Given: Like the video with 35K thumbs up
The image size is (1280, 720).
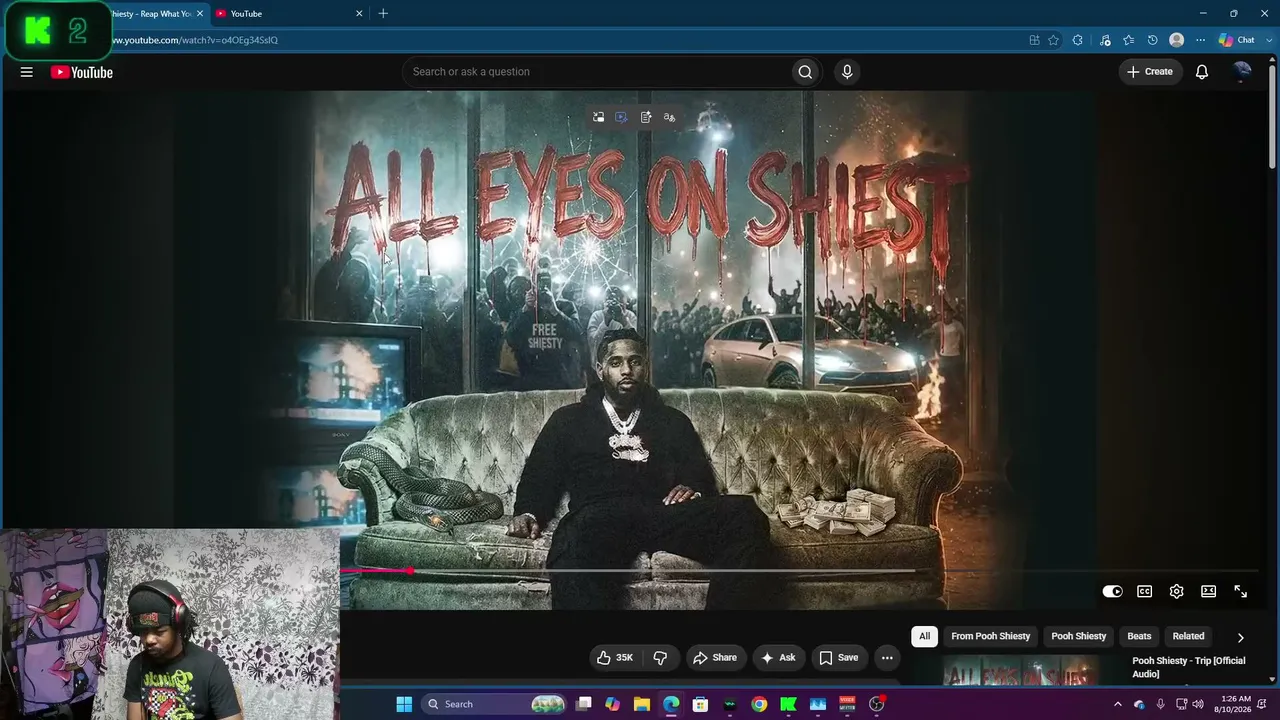Looking at the screenshot, I should (x=615, y=658).
